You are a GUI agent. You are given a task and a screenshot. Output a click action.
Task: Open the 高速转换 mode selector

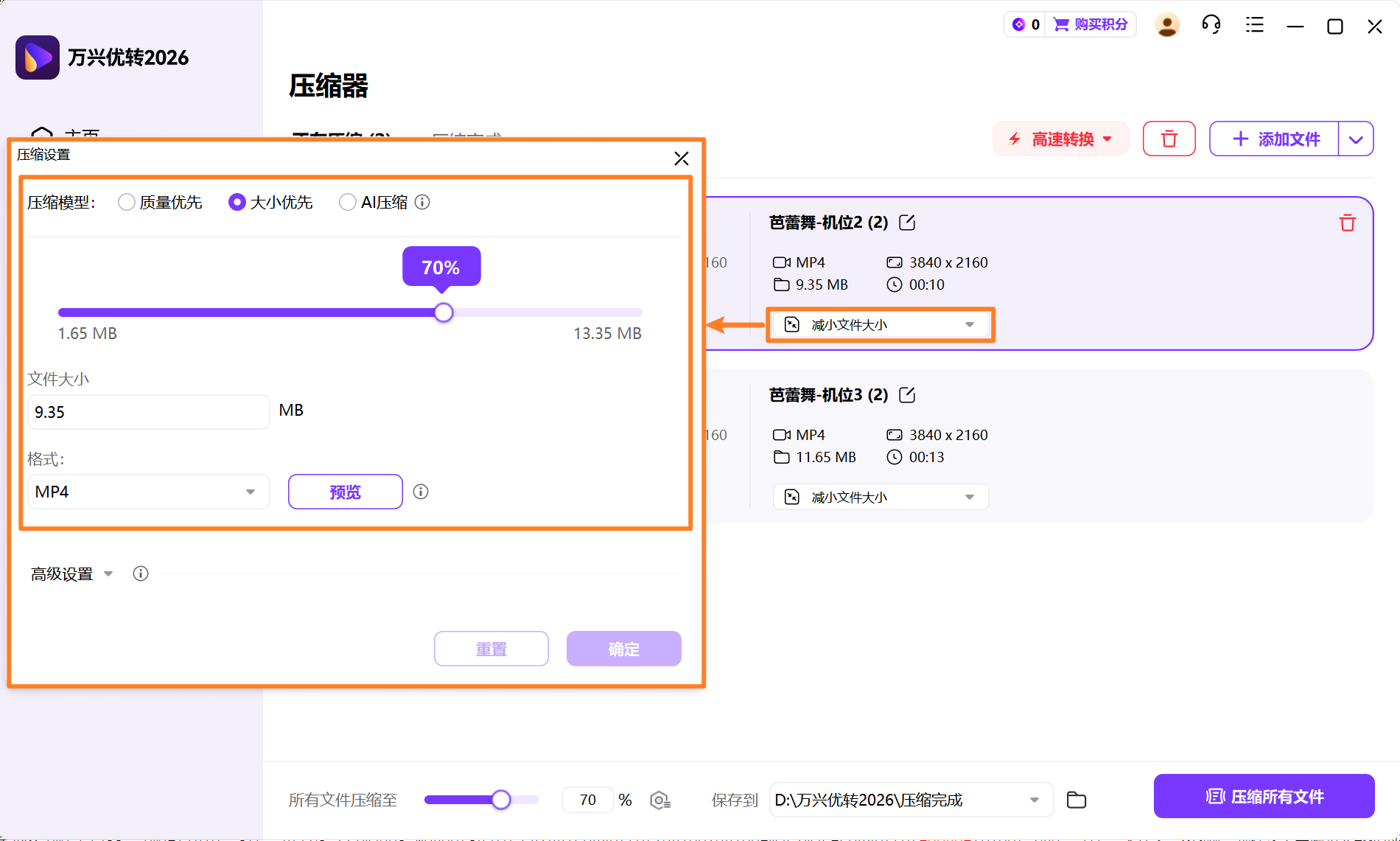(1060, 139)
